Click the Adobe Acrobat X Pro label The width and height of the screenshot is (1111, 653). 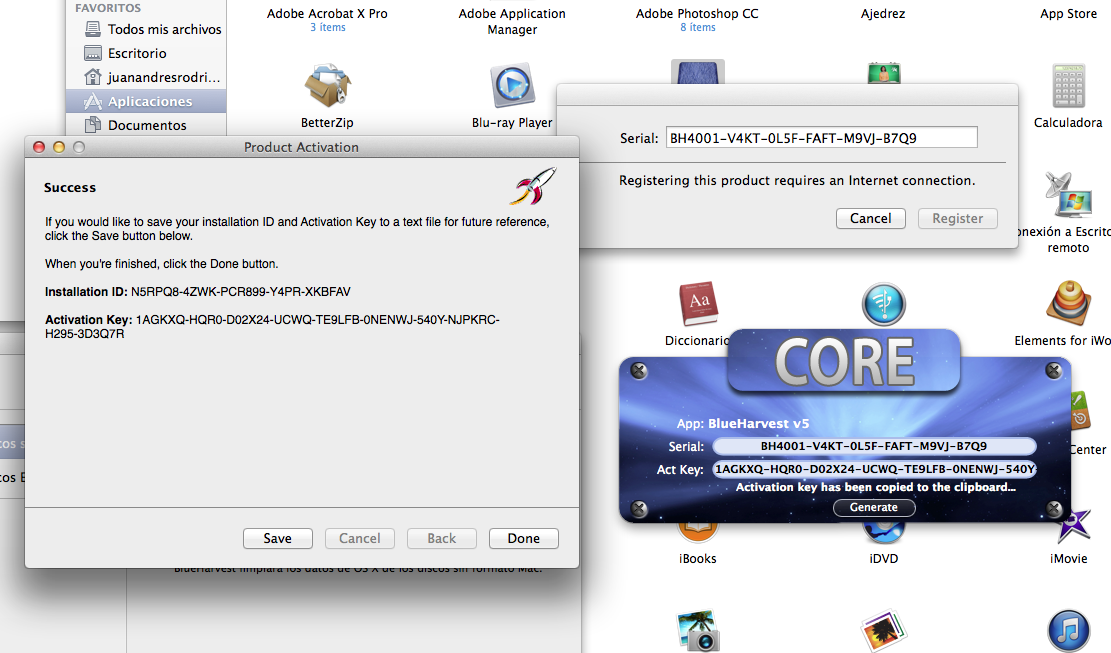327,13
